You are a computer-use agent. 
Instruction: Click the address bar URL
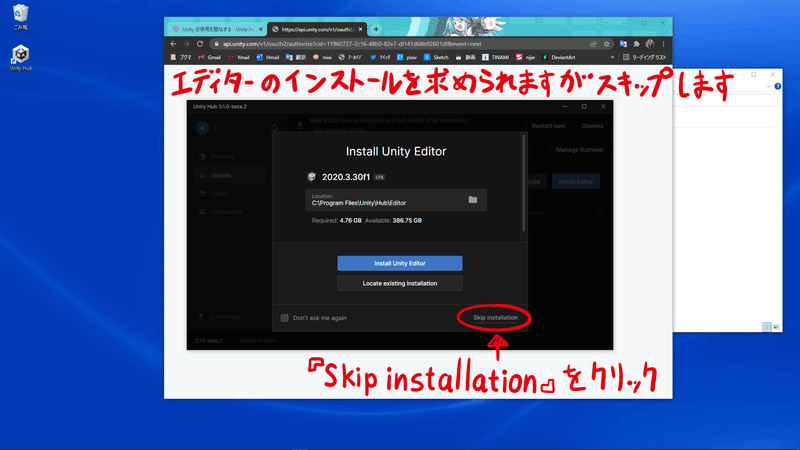click(x=352, y=44)
